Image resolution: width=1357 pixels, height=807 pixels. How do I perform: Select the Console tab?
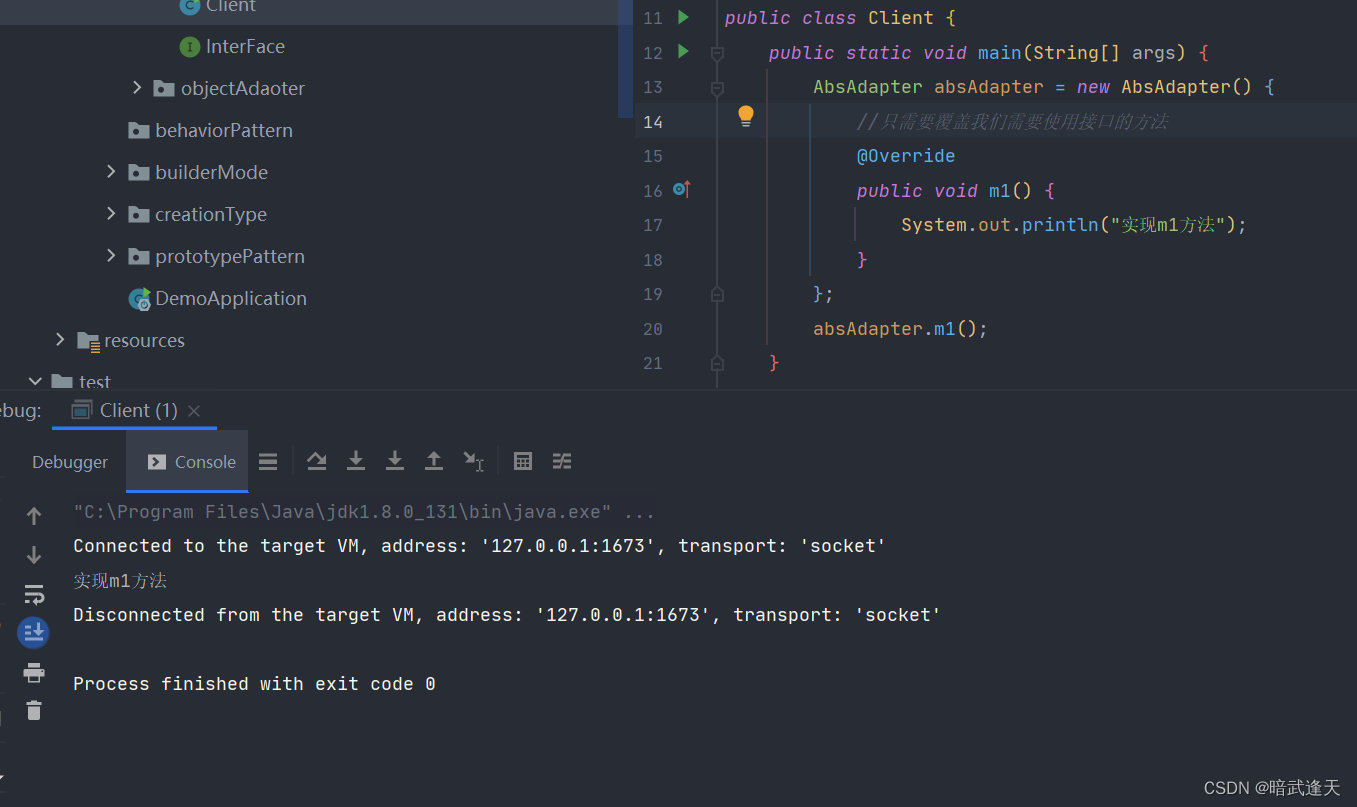click(187, 462)
